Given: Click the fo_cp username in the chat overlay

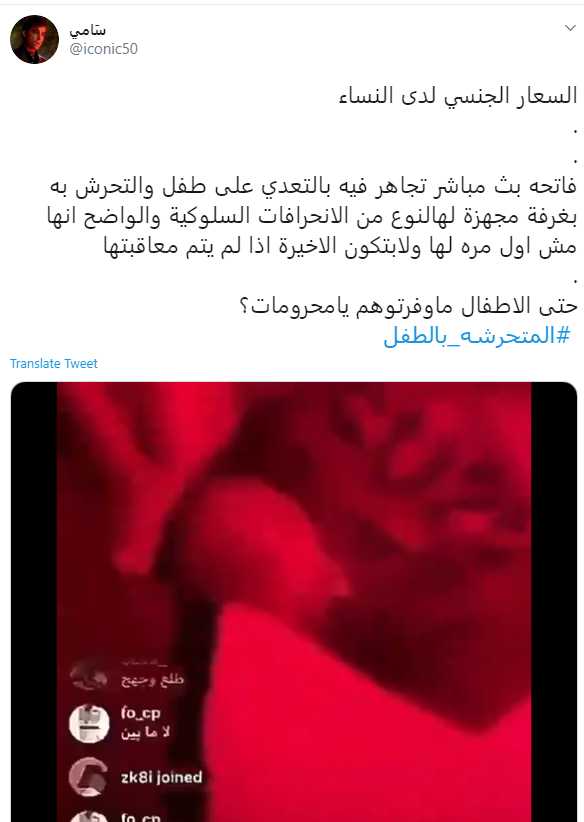Looking at the screenshot, I should 140,713.
